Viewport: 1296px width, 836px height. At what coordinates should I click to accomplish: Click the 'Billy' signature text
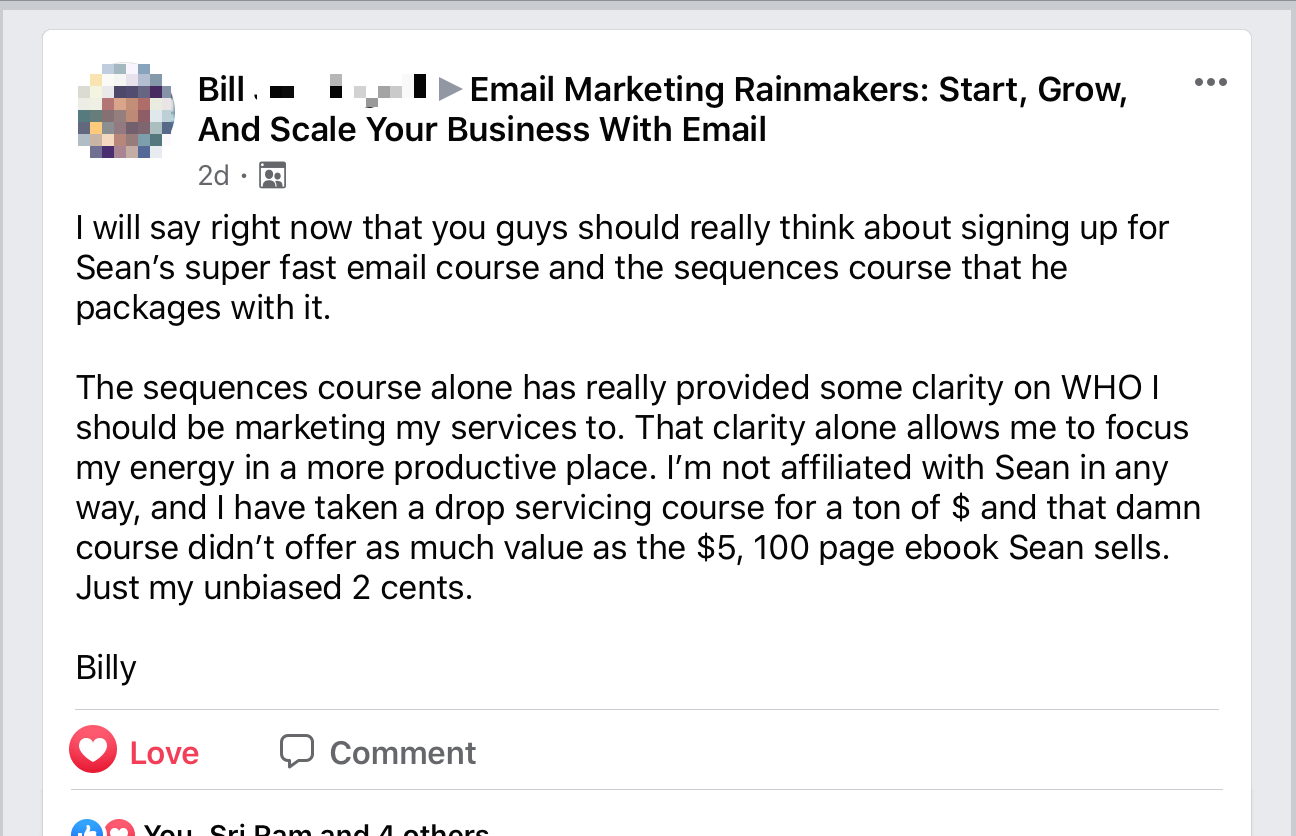tap(106, 668)
